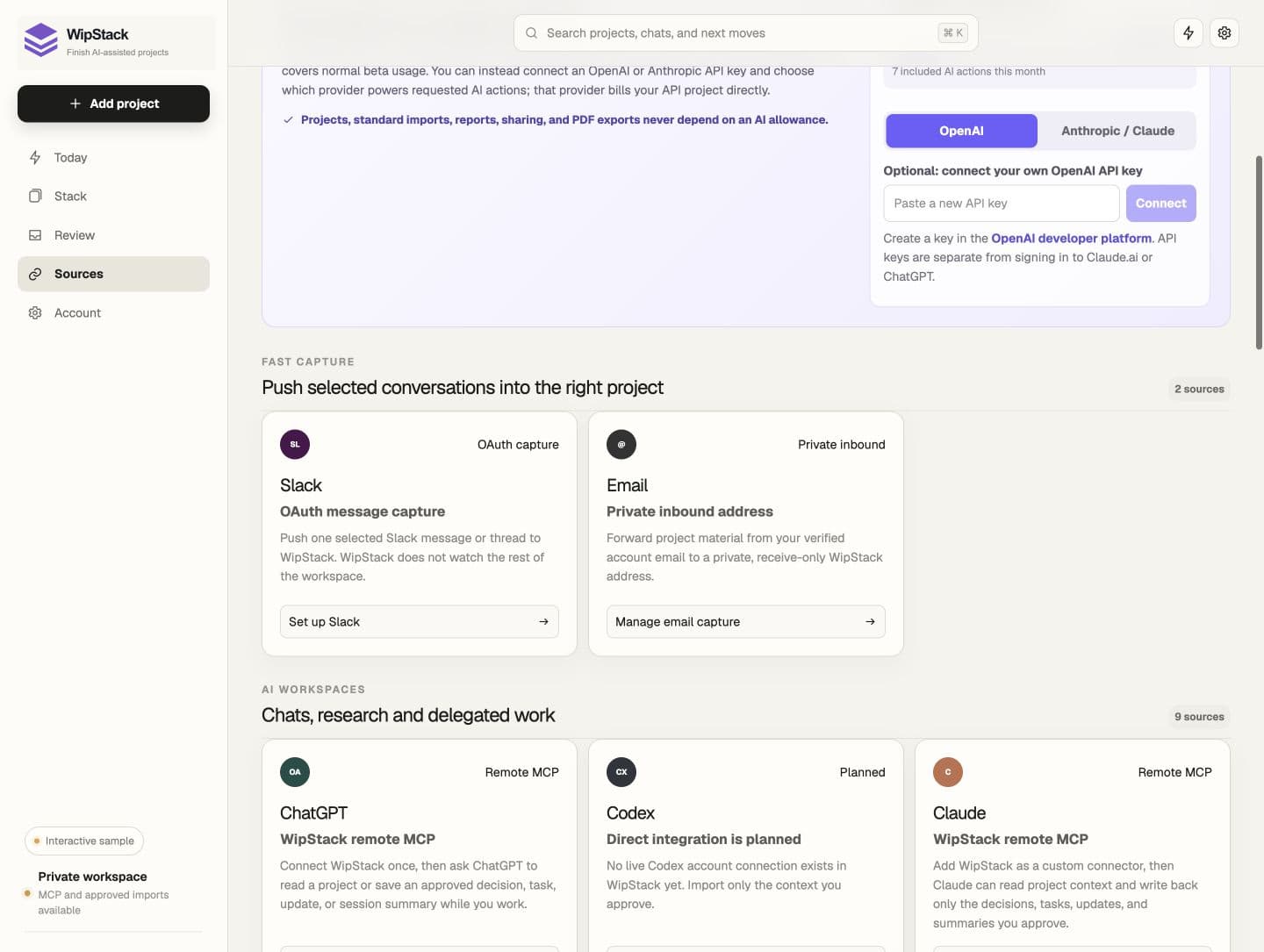The width and height of the screenshot is (1264, 952).
Task: Click the Manage email capture button
Action: 745,621
